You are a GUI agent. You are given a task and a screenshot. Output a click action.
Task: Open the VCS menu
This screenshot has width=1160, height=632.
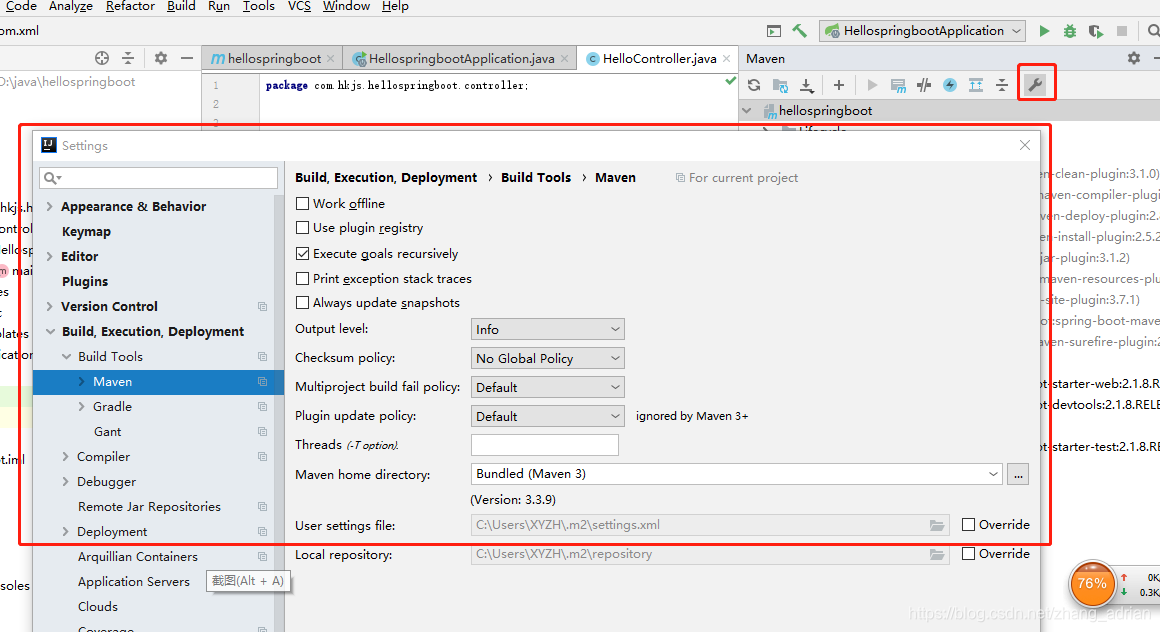tap(299, 6)
